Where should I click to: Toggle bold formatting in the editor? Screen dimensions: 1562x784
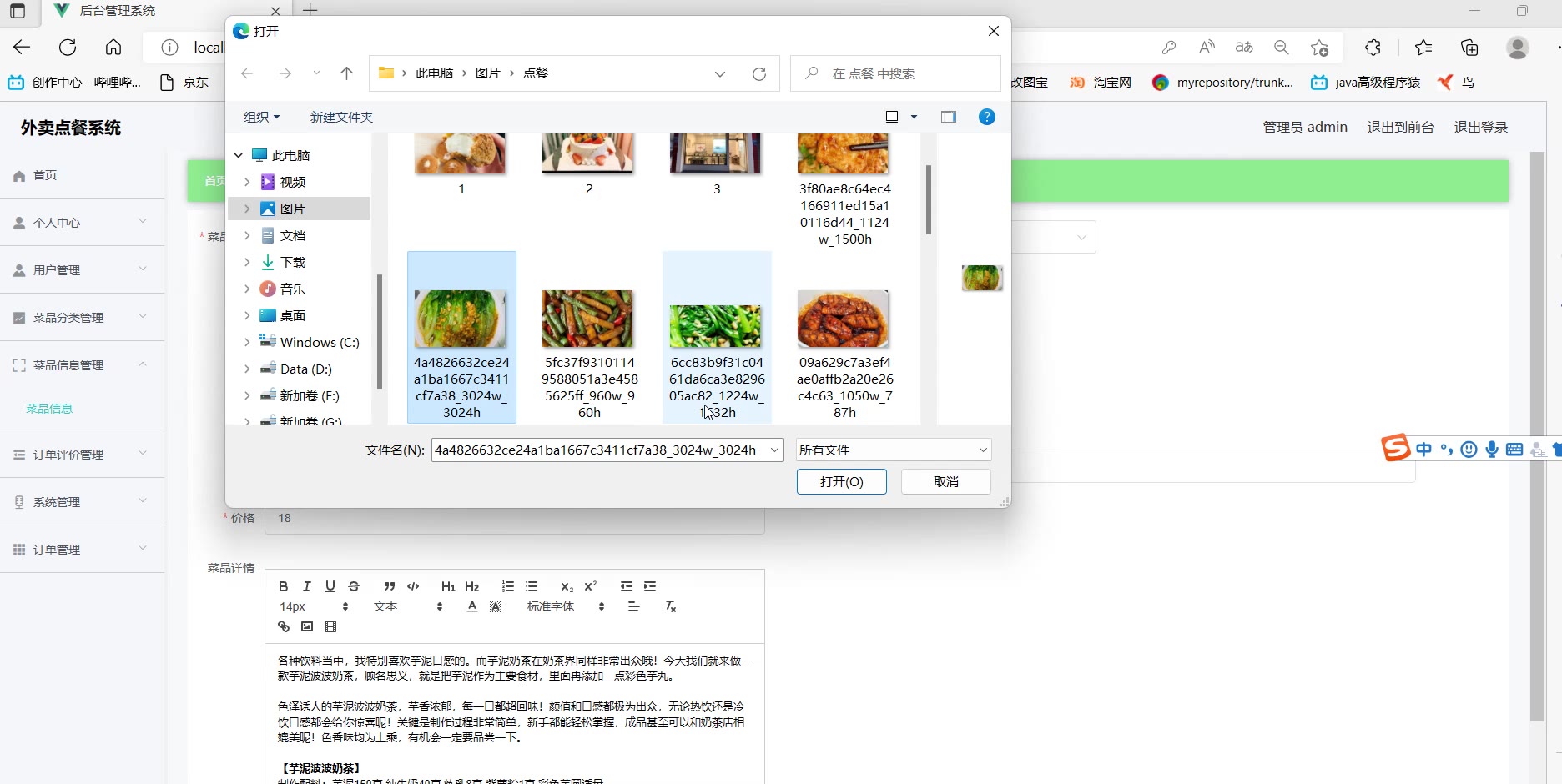283,586
